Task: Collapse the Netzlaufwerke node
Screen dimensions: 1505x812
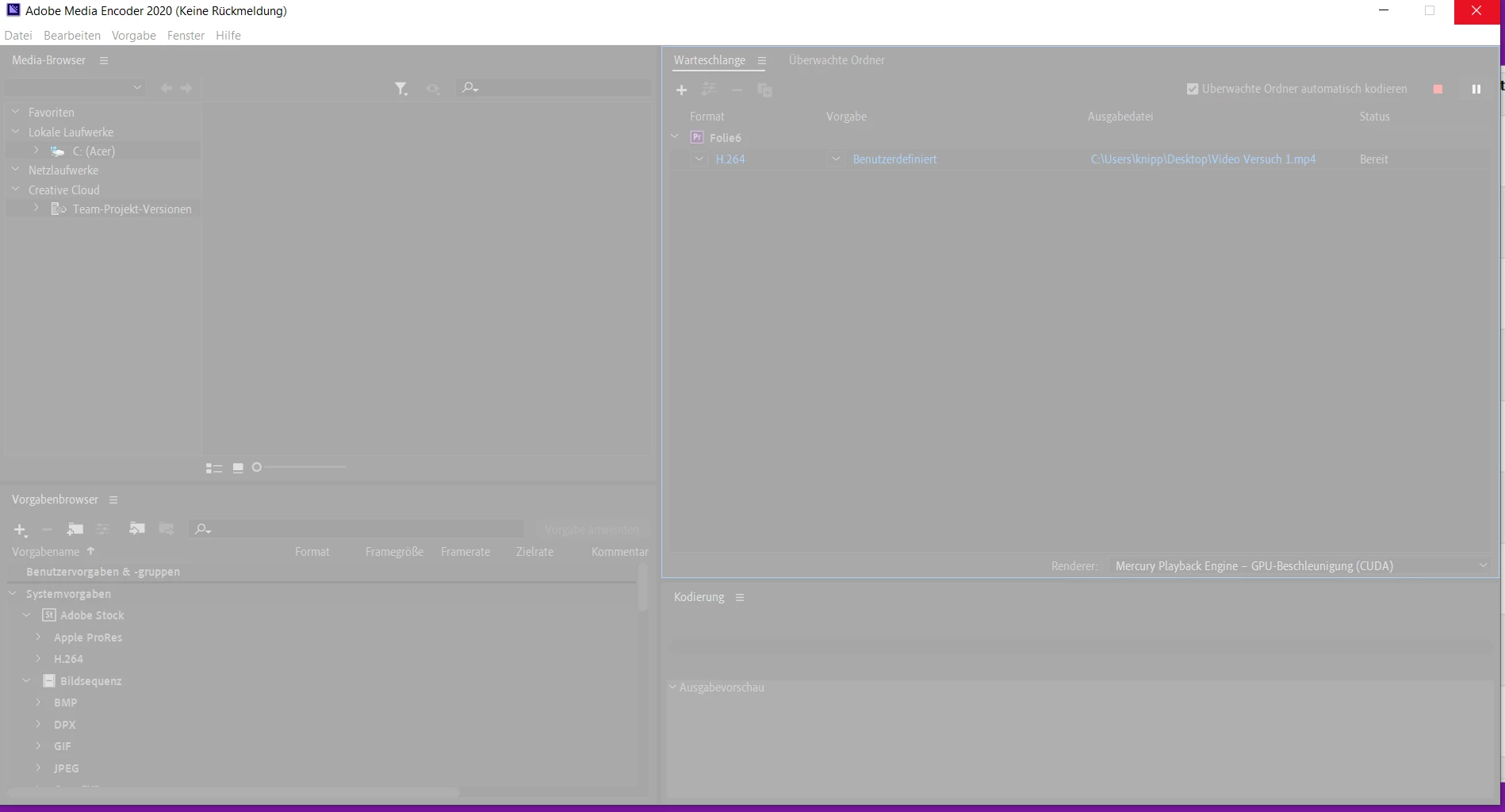Action: 15,169
